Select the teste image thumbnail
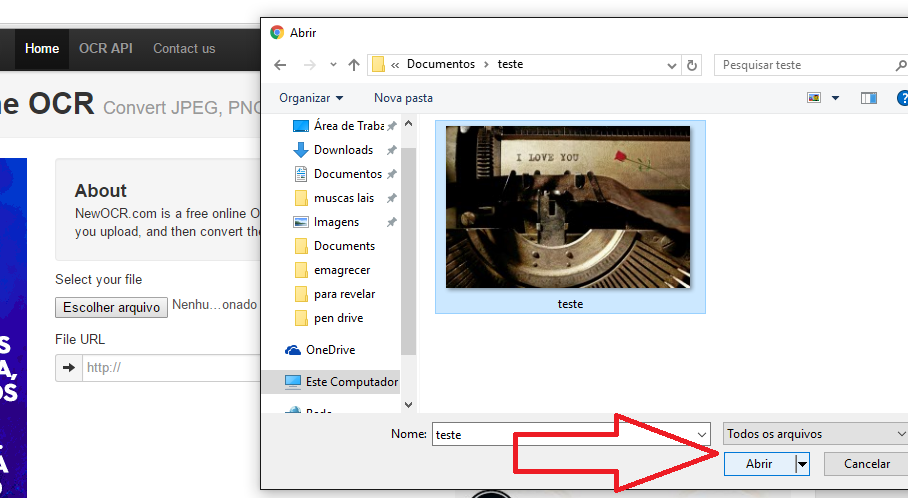 click(x=568, y=208)
